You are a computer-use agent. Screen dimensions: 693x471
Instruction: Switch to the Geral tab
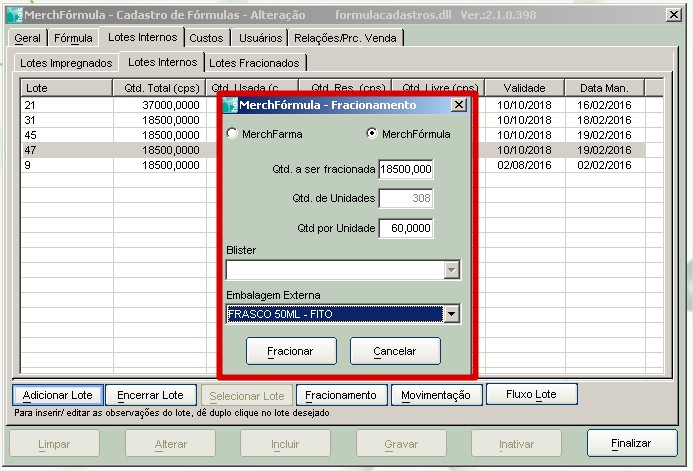[27, 38]
